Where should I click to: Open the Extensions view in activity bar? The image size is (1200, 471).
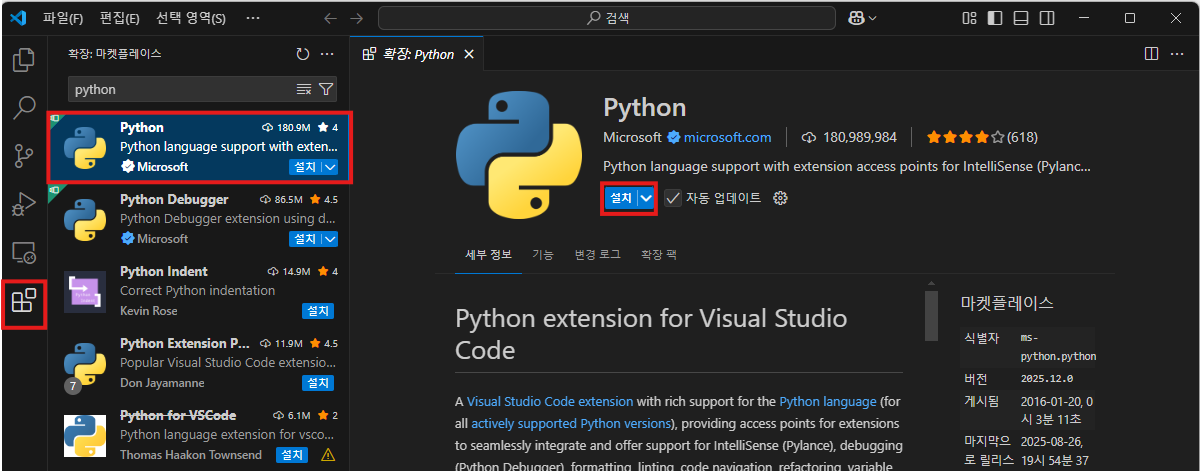(x=23, y=301)
